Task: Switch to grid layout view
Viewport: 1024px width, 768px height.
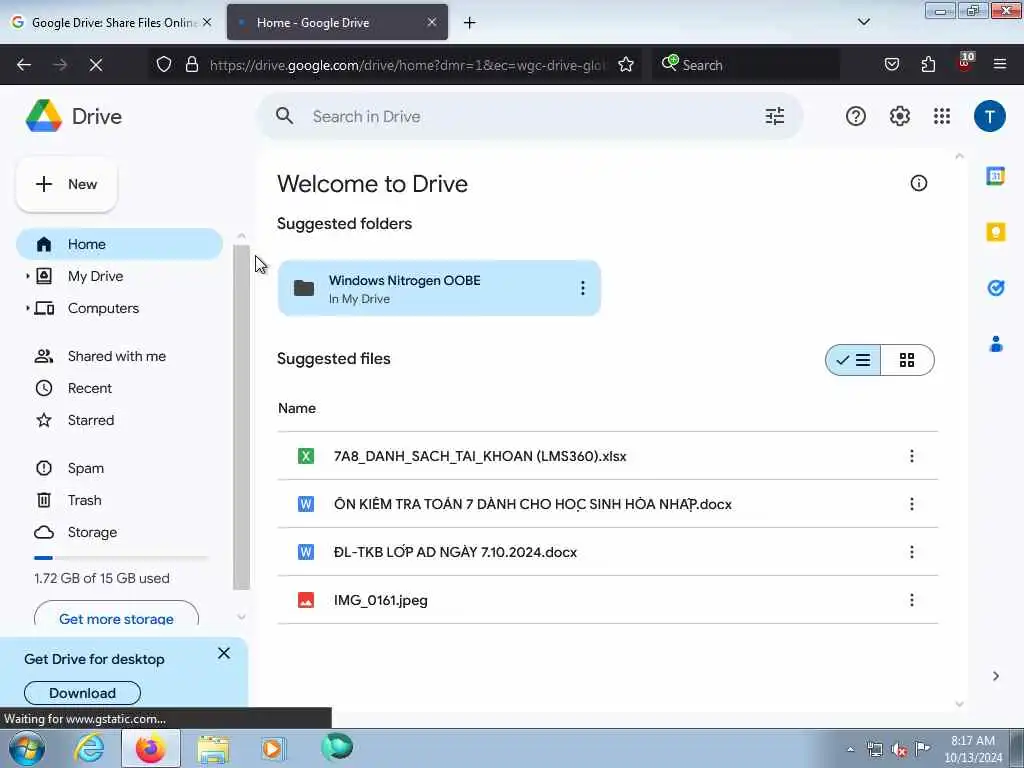Action: pyautogui.click(x=907, y=360)
